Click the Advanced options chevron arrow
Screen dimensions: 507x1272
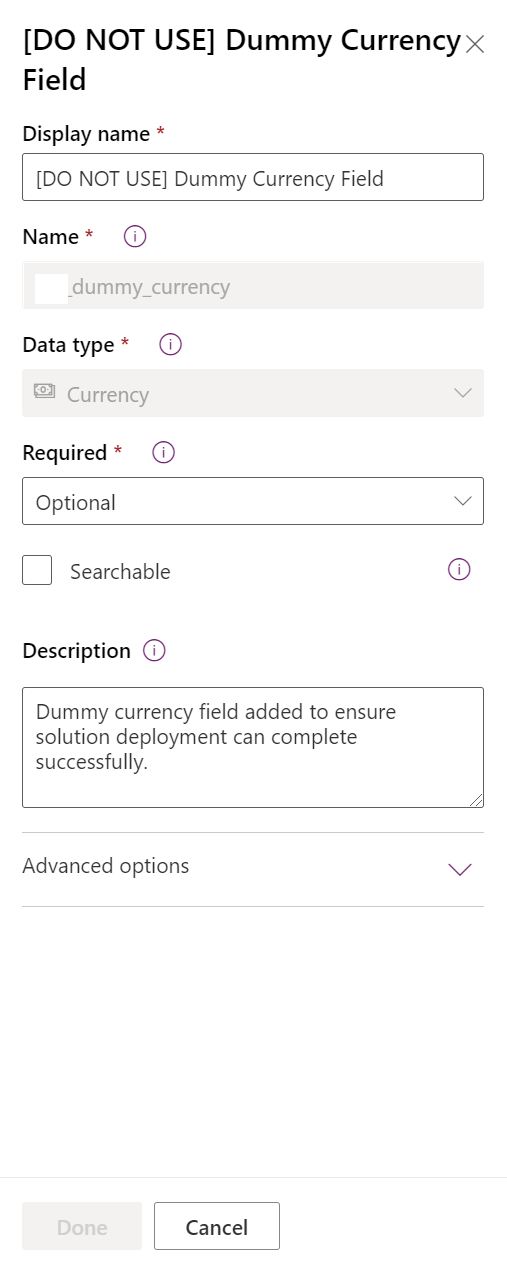click(460, 869)
